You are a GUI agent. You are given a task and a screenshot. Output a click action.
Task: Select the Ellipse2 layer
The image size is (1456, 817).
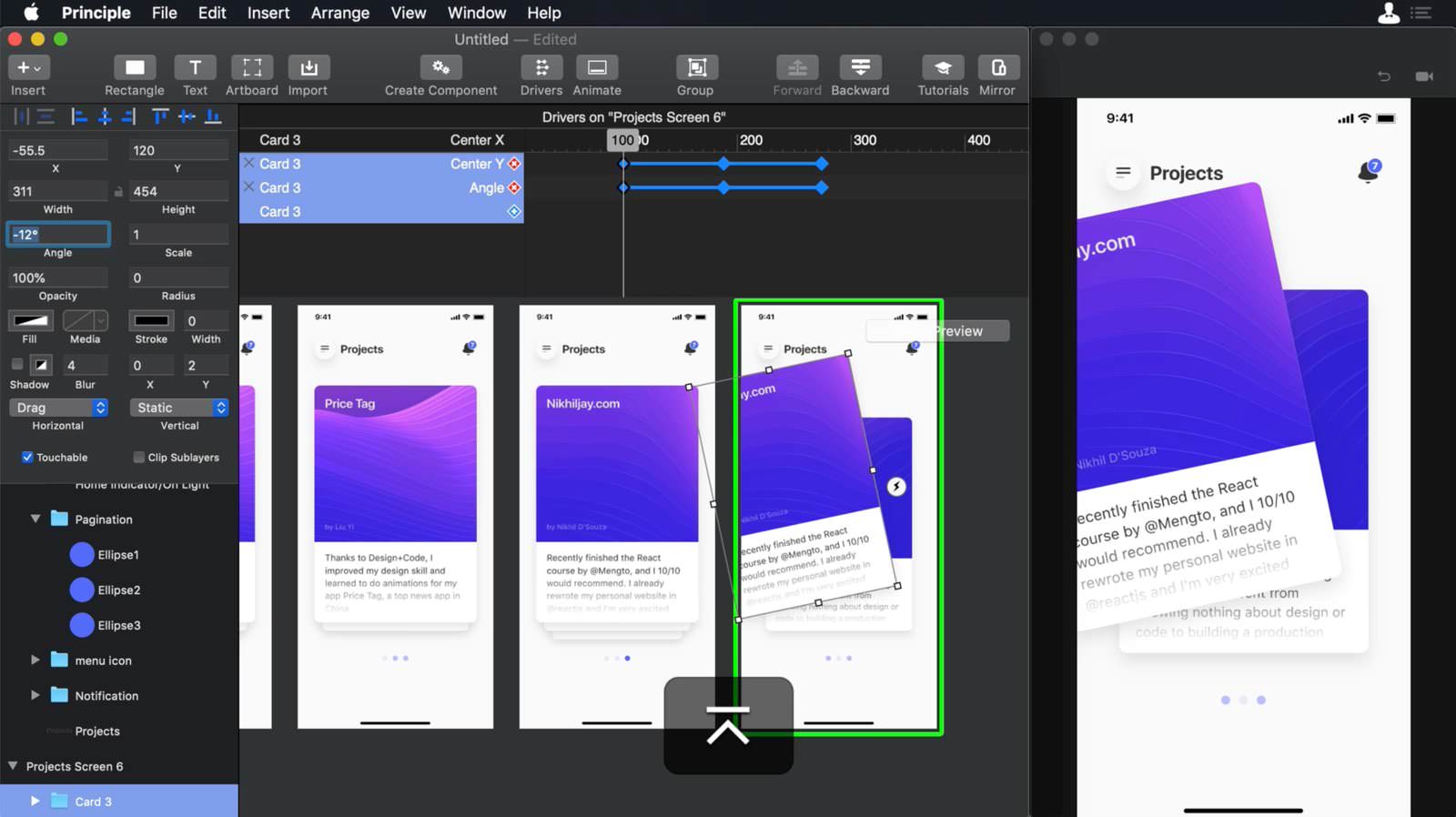coord(118,590)
